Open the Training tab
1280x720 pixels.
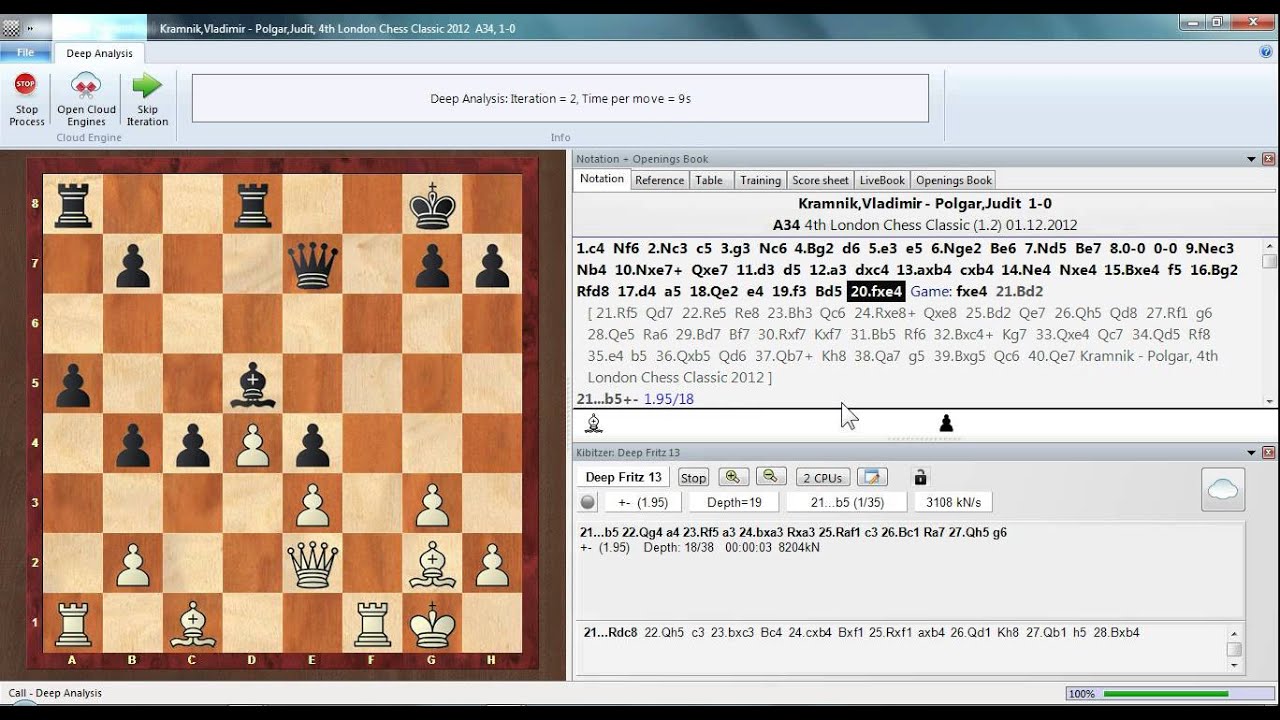click(x=760, y=180)
